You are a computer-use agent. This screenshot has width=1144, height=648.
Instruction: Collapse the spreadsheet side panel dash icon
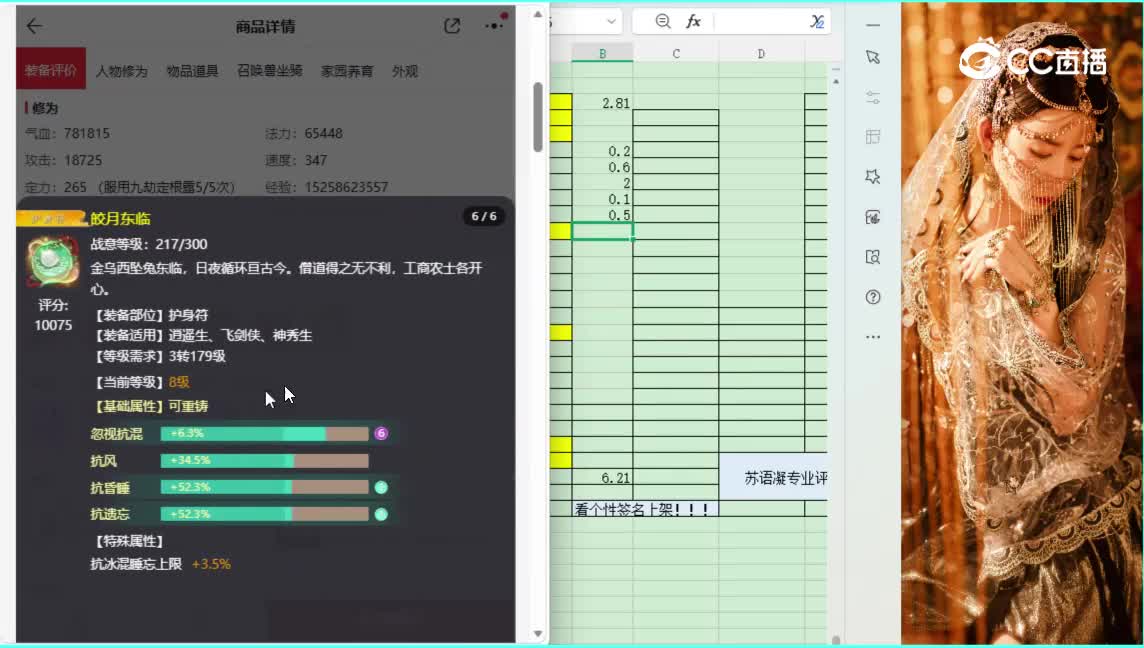point(873,25)
